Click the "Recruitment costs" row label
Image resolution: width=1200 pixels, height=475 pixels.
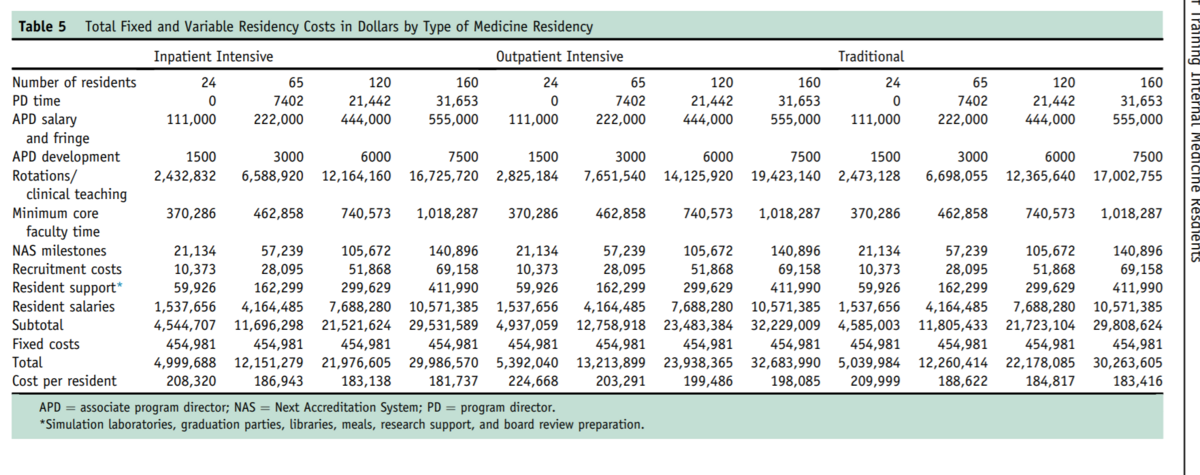(66, 269)
